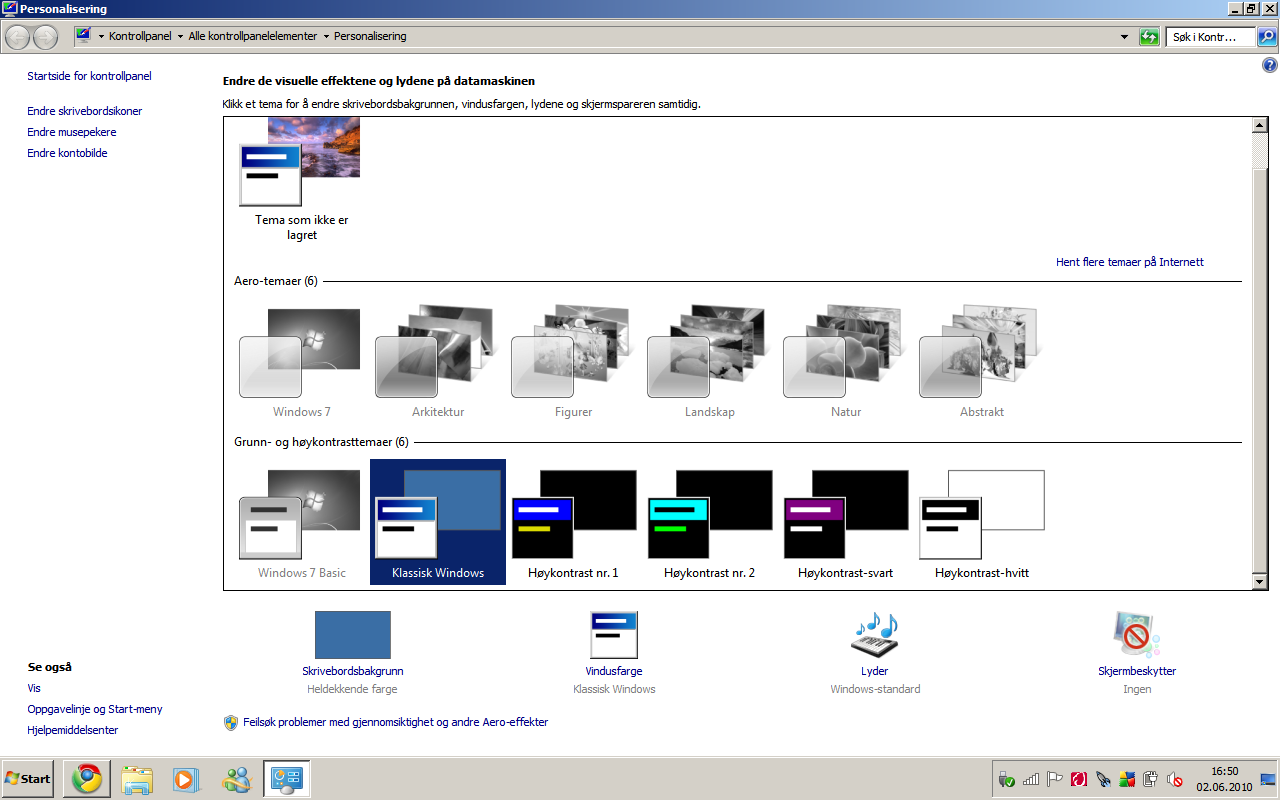
Task: Click 'Endre skrivebordsikoner' link
Action: [85, 111]
